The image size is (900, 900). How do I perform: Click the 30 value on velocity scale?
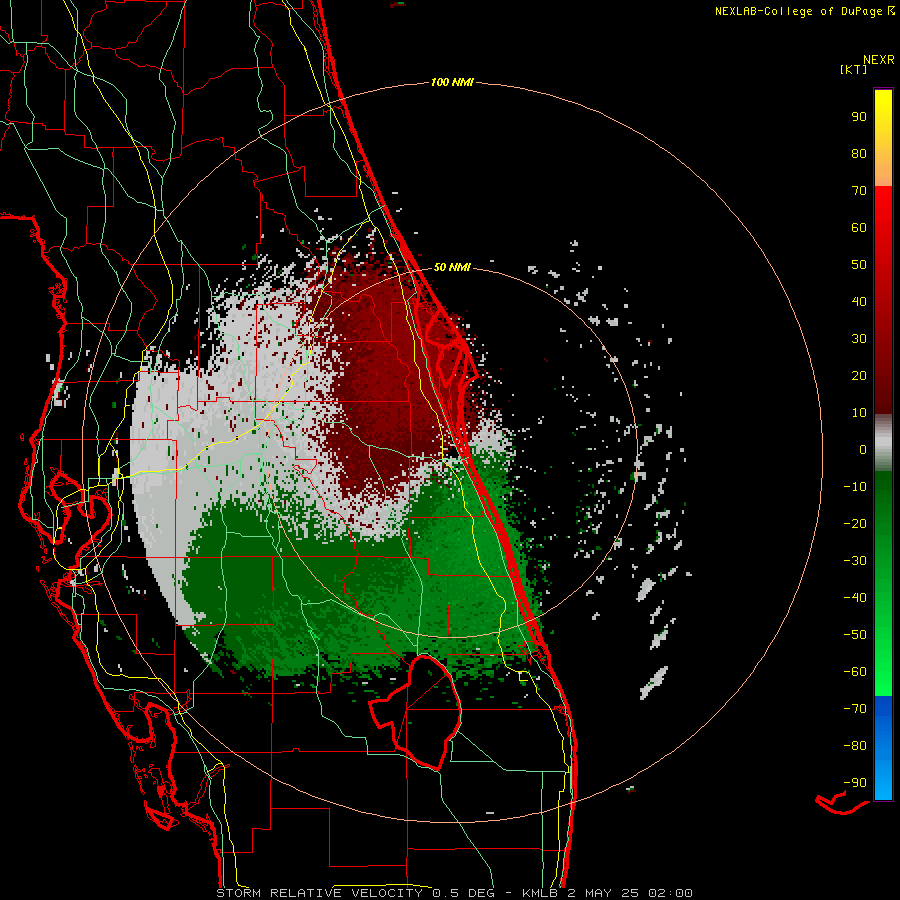pos(859,339)
